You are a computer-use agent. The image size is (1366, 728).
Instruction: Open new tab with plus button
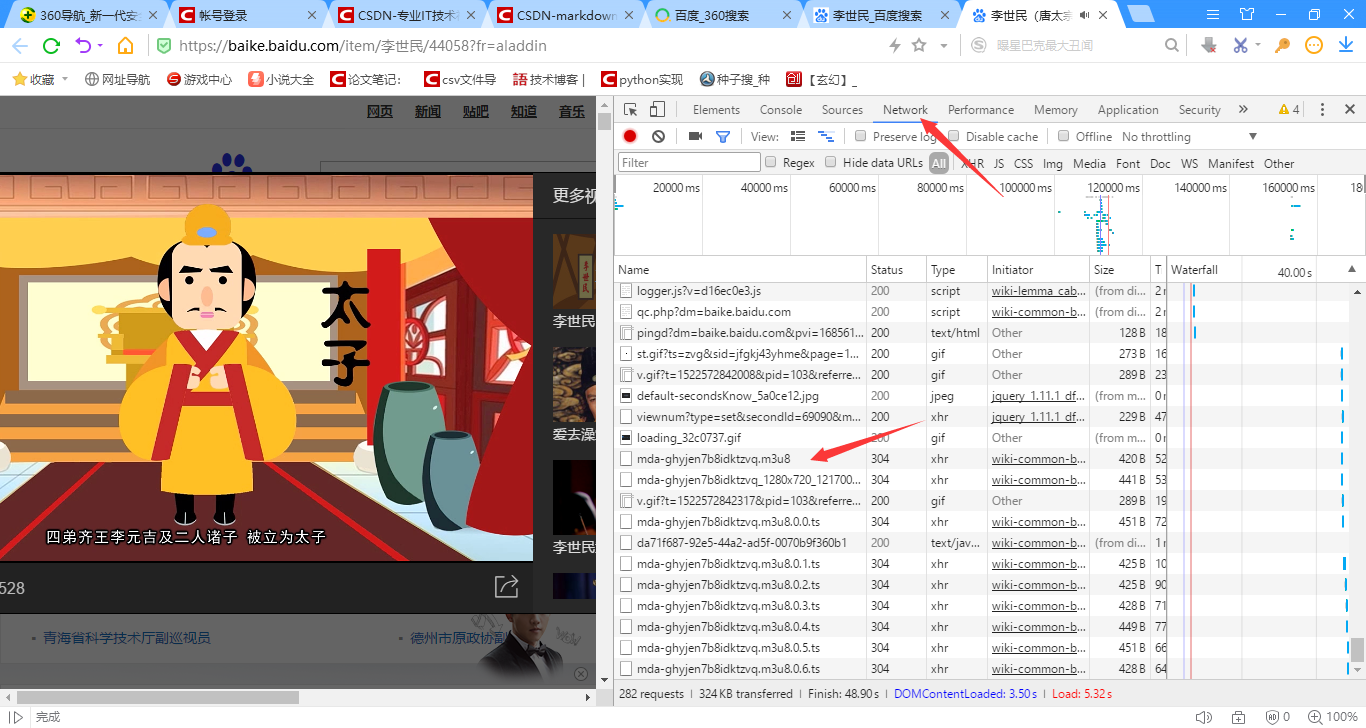(x=1141, y=14)
